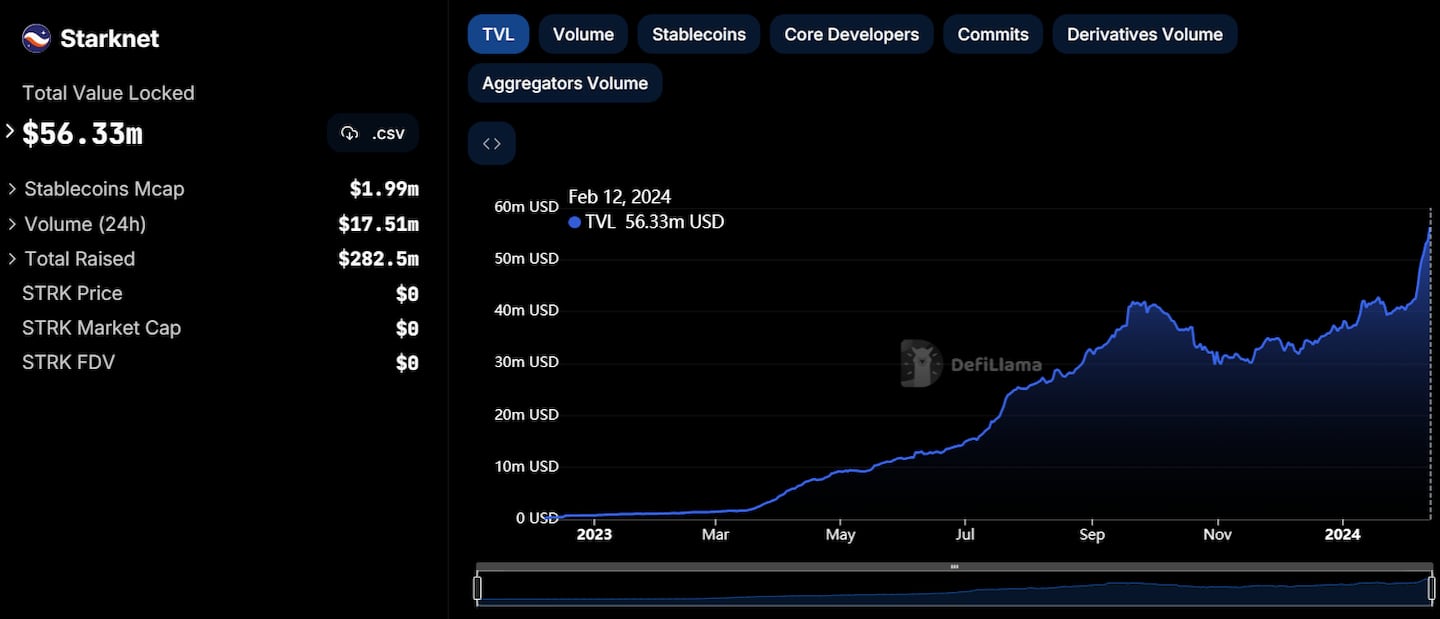Image resolution: width=1440 pixels, height=619 pixels.
Task: Click the $282.5m Total Raised value
Action: click(379, 259)
